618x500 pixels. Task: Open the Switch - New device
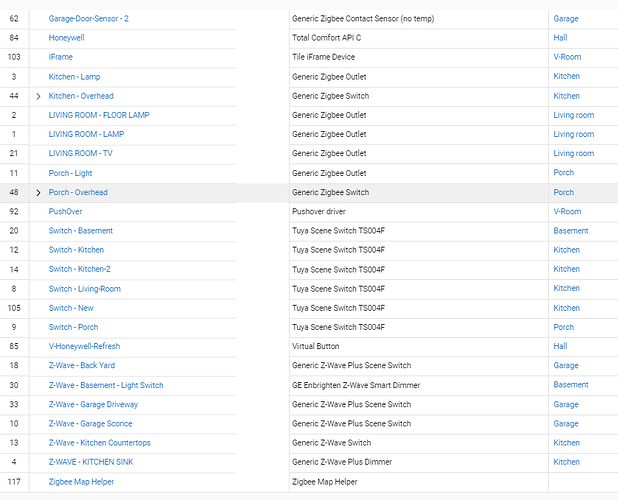(x=71, y=308)
